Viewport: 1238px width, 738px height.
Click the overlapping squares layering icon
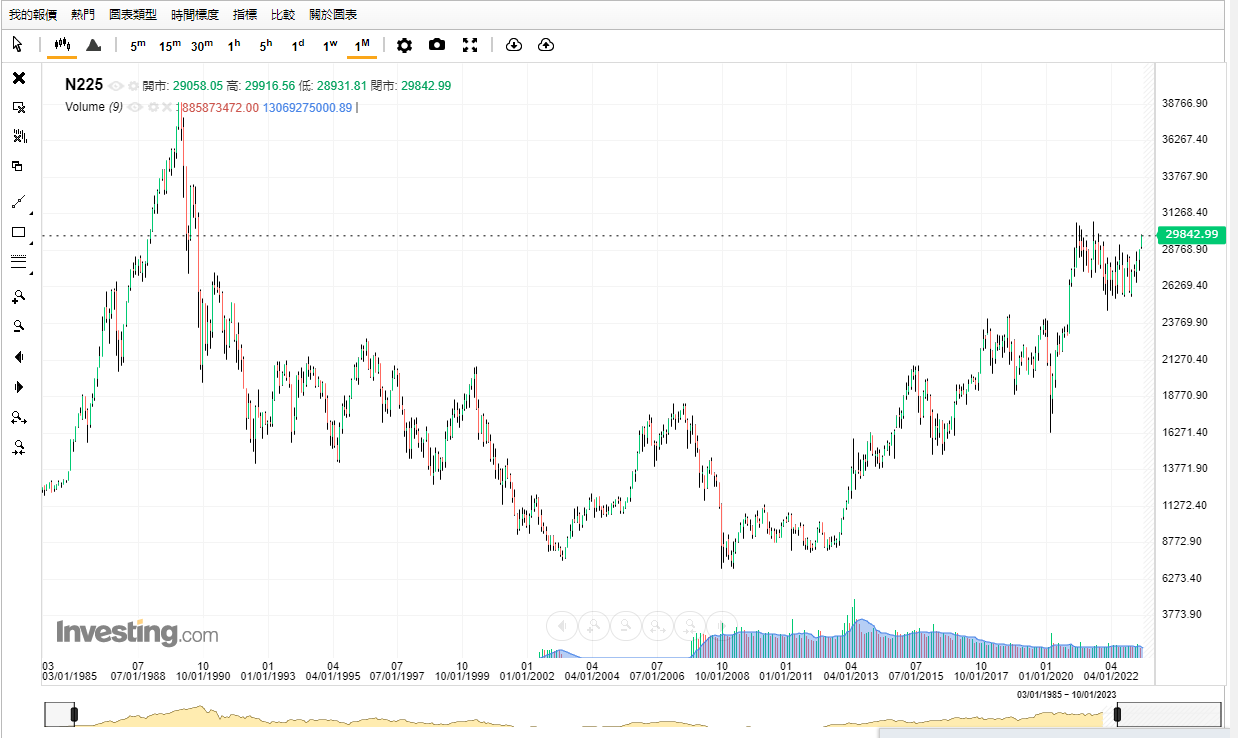18,166
